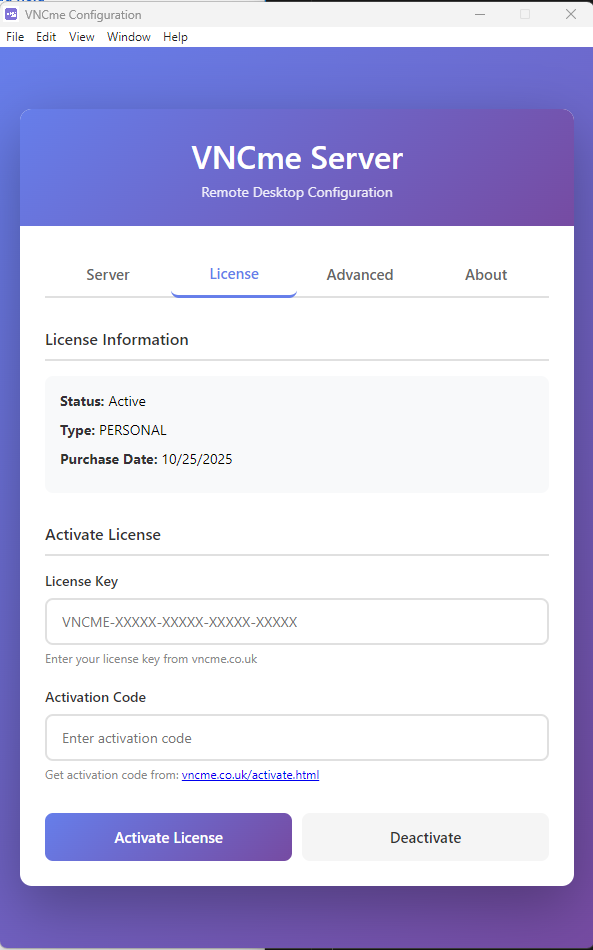593x950 pixels.
Task: Maximize the VNCme Configuration window
Action: point(524,14)
